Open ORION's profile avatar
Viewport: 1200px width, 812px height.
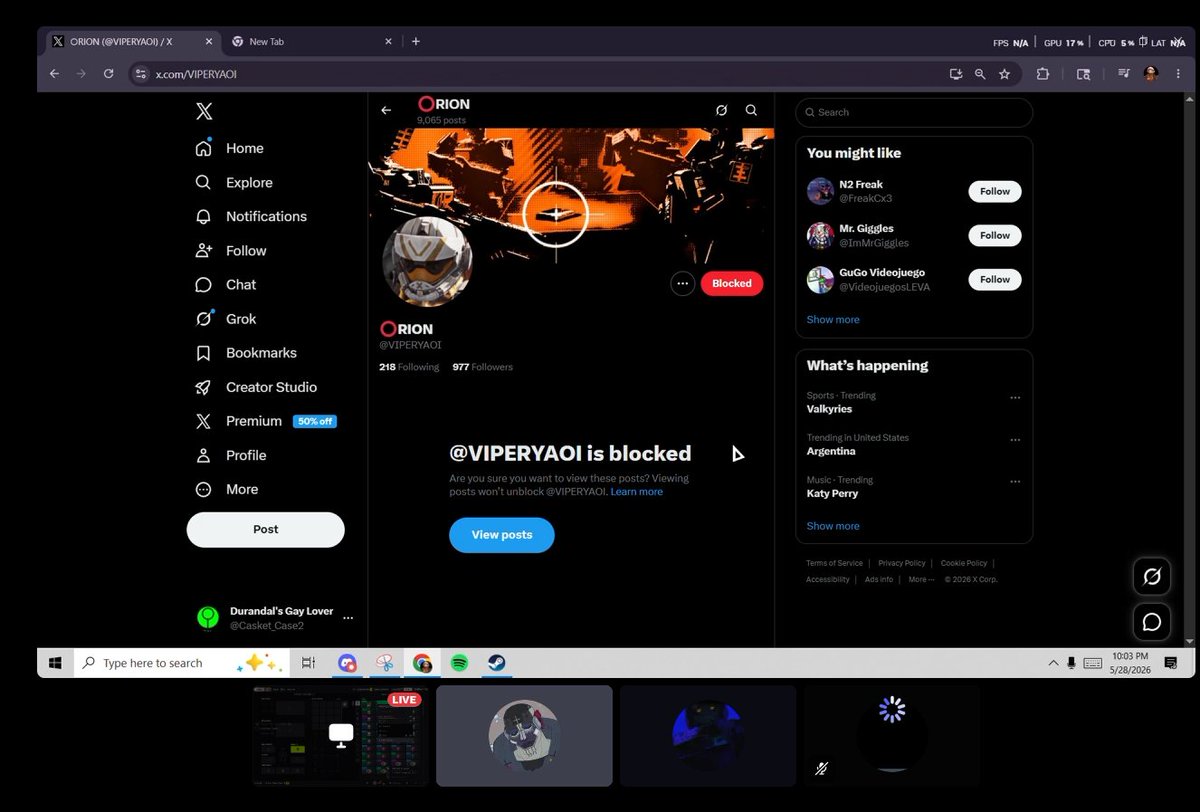(427, 261)
